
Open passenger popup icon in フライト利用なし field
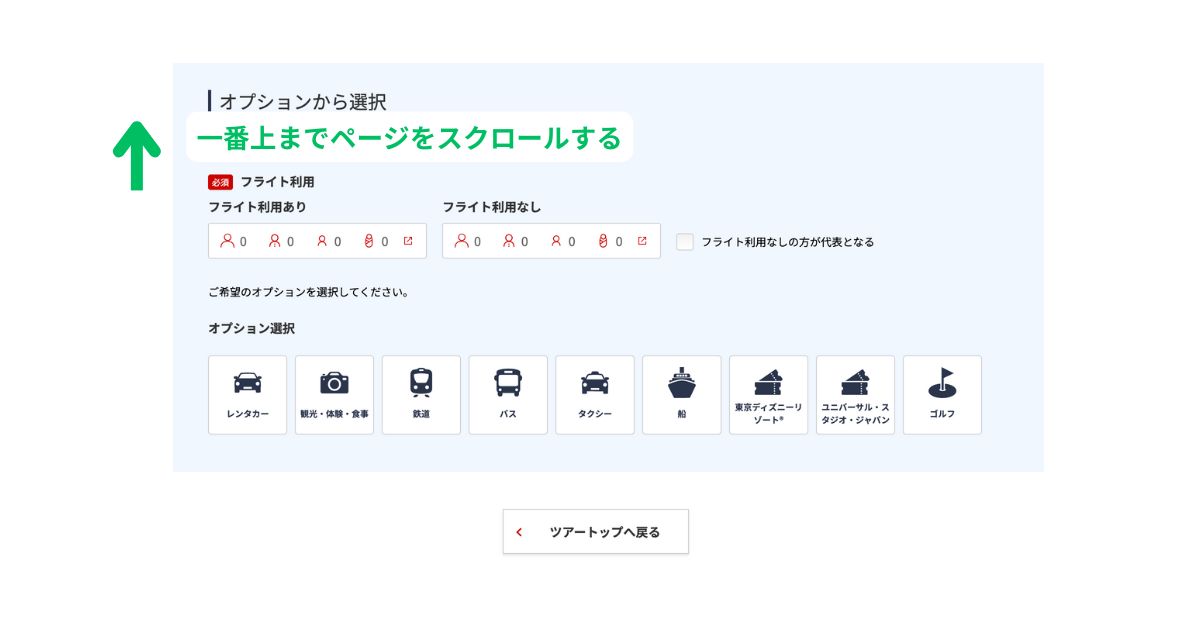click(642, 241)
